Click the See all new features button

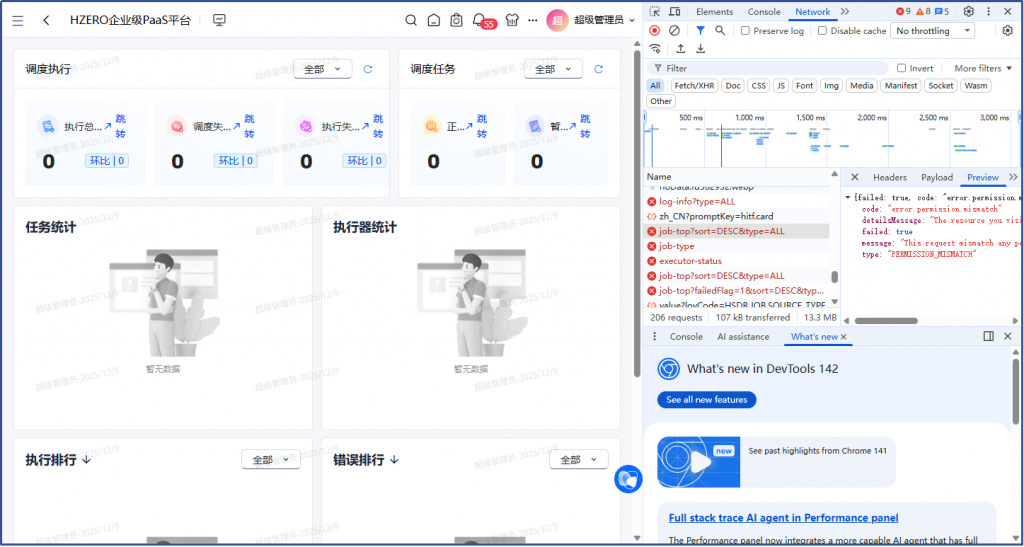[x=707, y=400]
